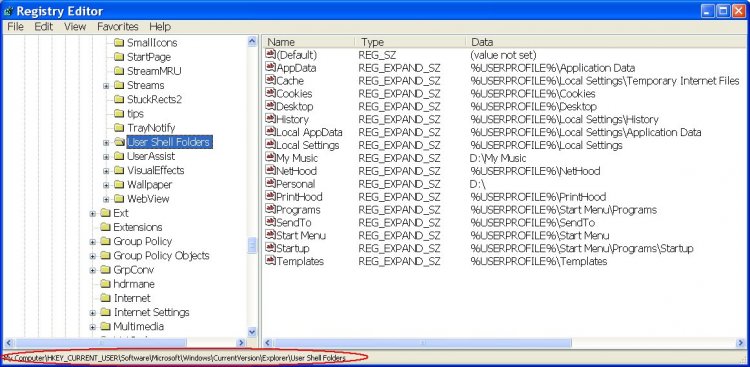Click the Desktop string value icon
Image resolution: width=750 pixels, height=367 pixels.
click(271, 106)
